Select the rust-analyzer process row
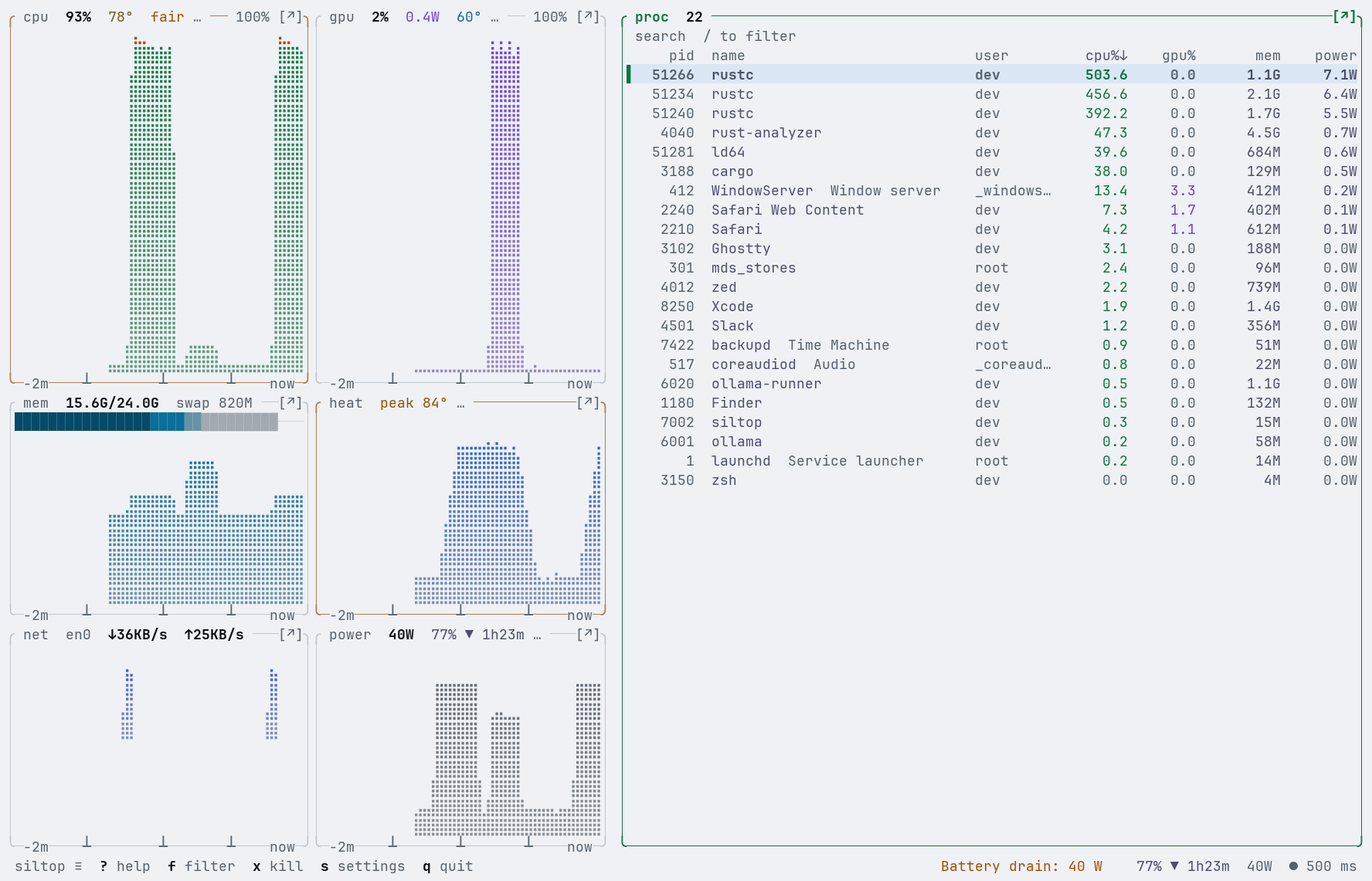The height and width of the screenshot is (881, 1372). click(x=992, y=133)
